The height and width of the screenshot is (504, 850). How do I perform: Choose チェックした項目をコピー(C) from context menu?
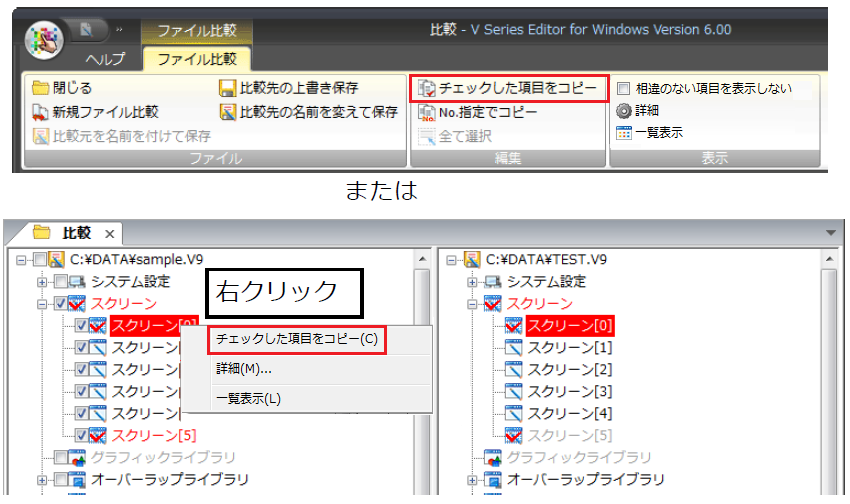[x=297, y=339]
